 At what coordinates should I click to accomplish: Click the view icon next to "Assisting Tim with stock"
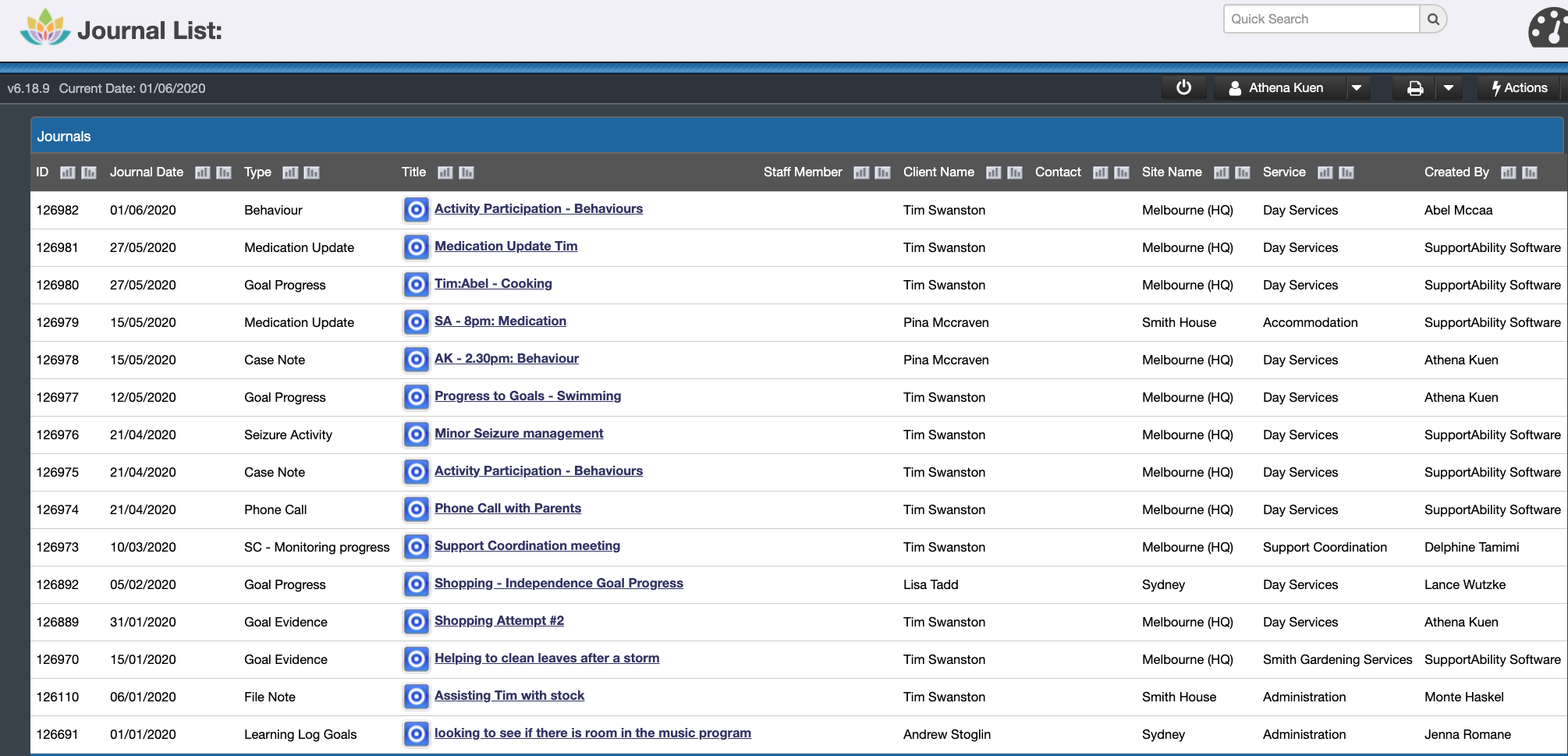416,696
